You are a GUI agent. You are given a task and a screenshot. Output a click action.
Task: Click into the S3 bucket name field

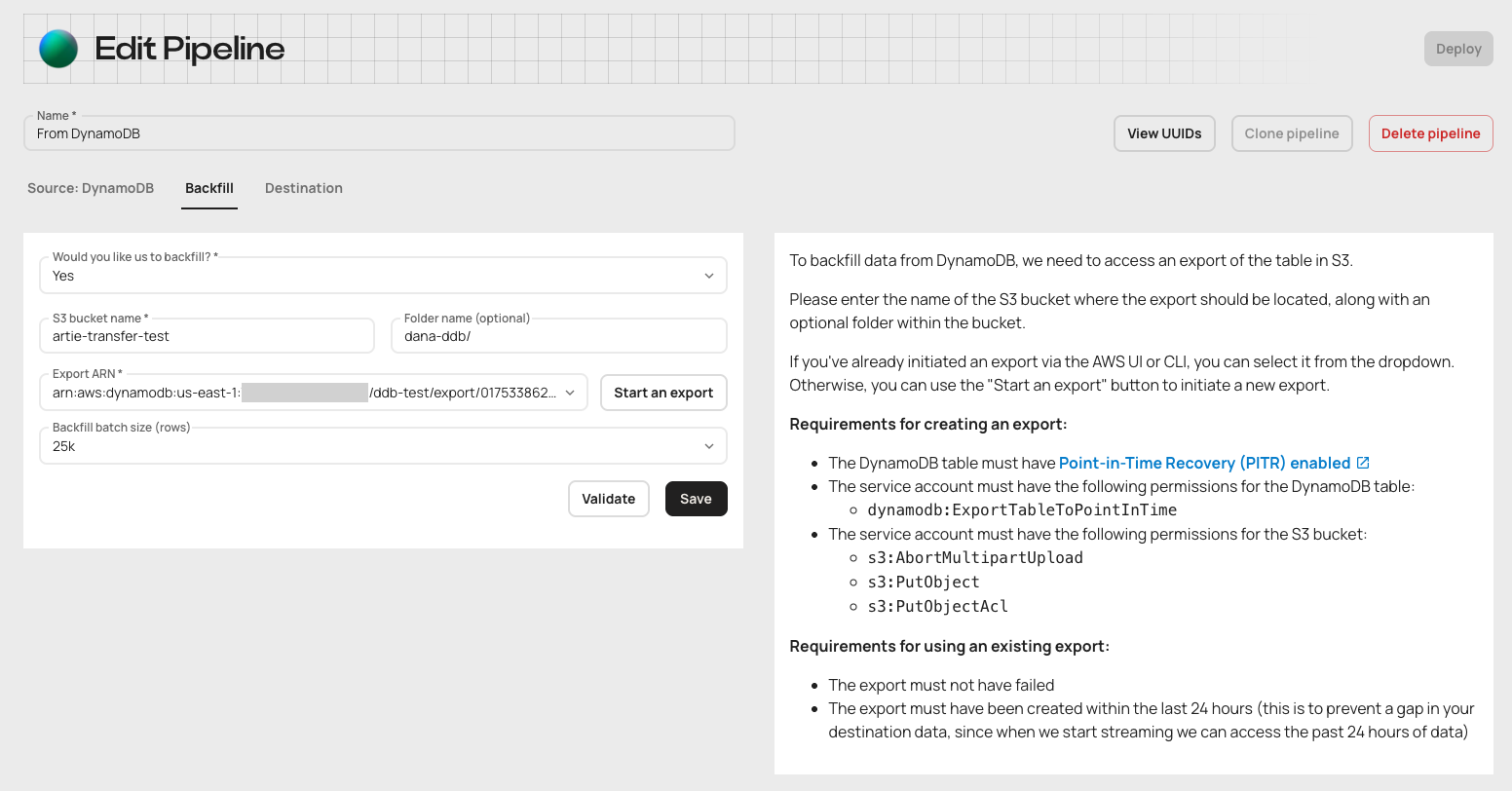(x=207, y=336)
